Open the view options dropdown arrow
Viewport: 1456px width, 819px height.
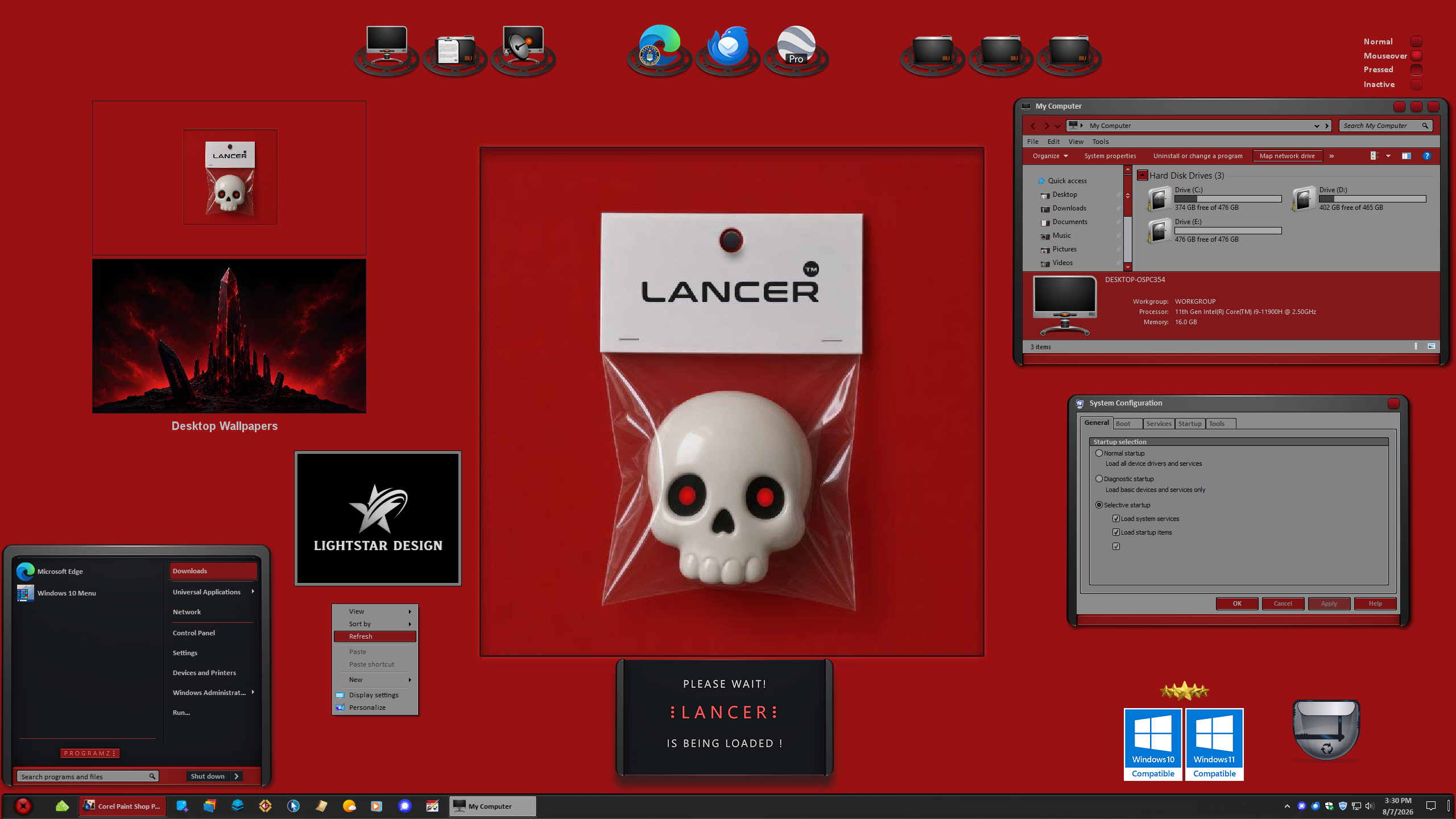[1388, 156]
